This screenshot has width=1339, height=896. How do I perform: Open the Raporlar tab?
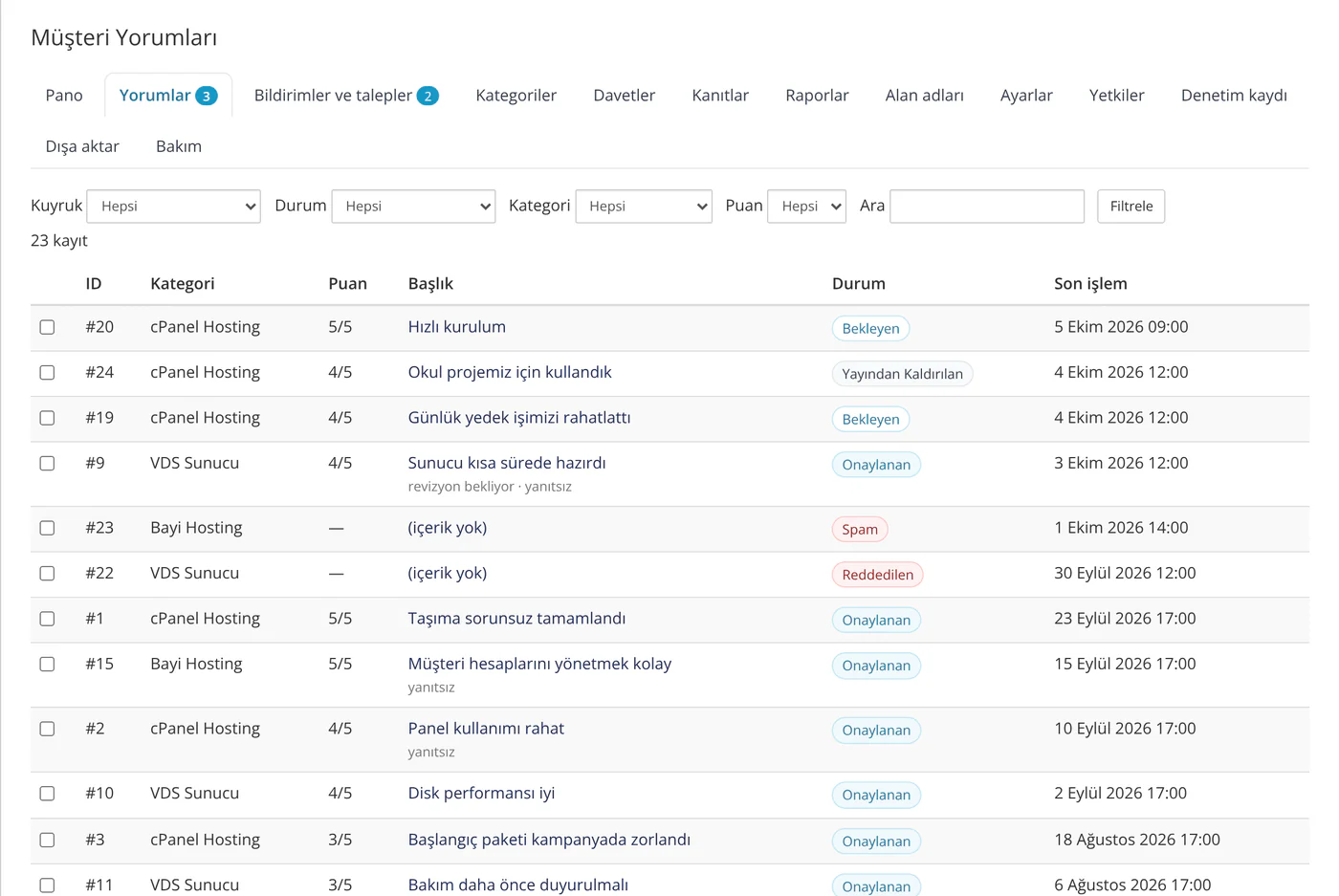[x=817, y=96]
